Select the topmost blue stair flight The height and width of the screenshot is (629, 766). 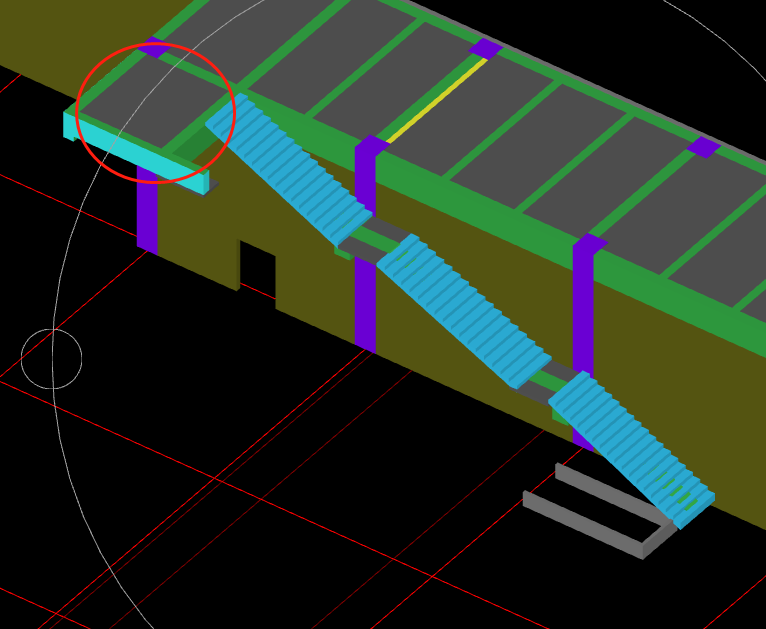289,168
